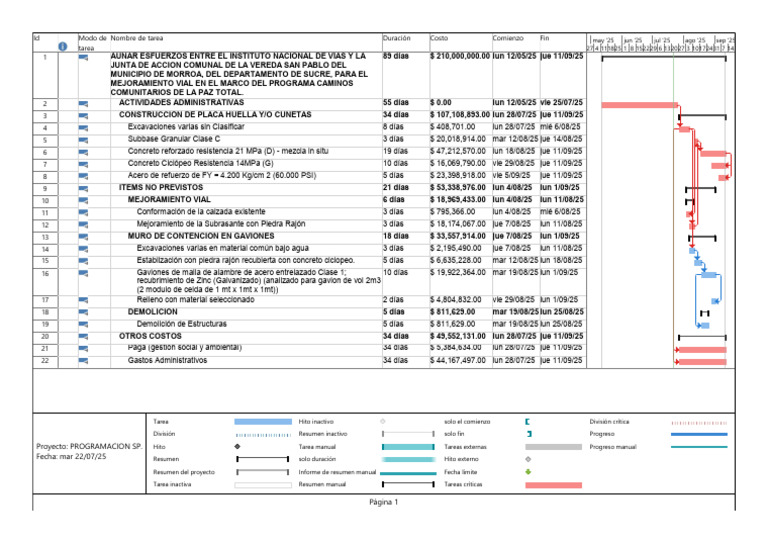Viewport: 768px width, 543px height.
Task: Select row 3 CONSTRUCCION DE PLACA HUELLA task name
Action: (215, 115)
